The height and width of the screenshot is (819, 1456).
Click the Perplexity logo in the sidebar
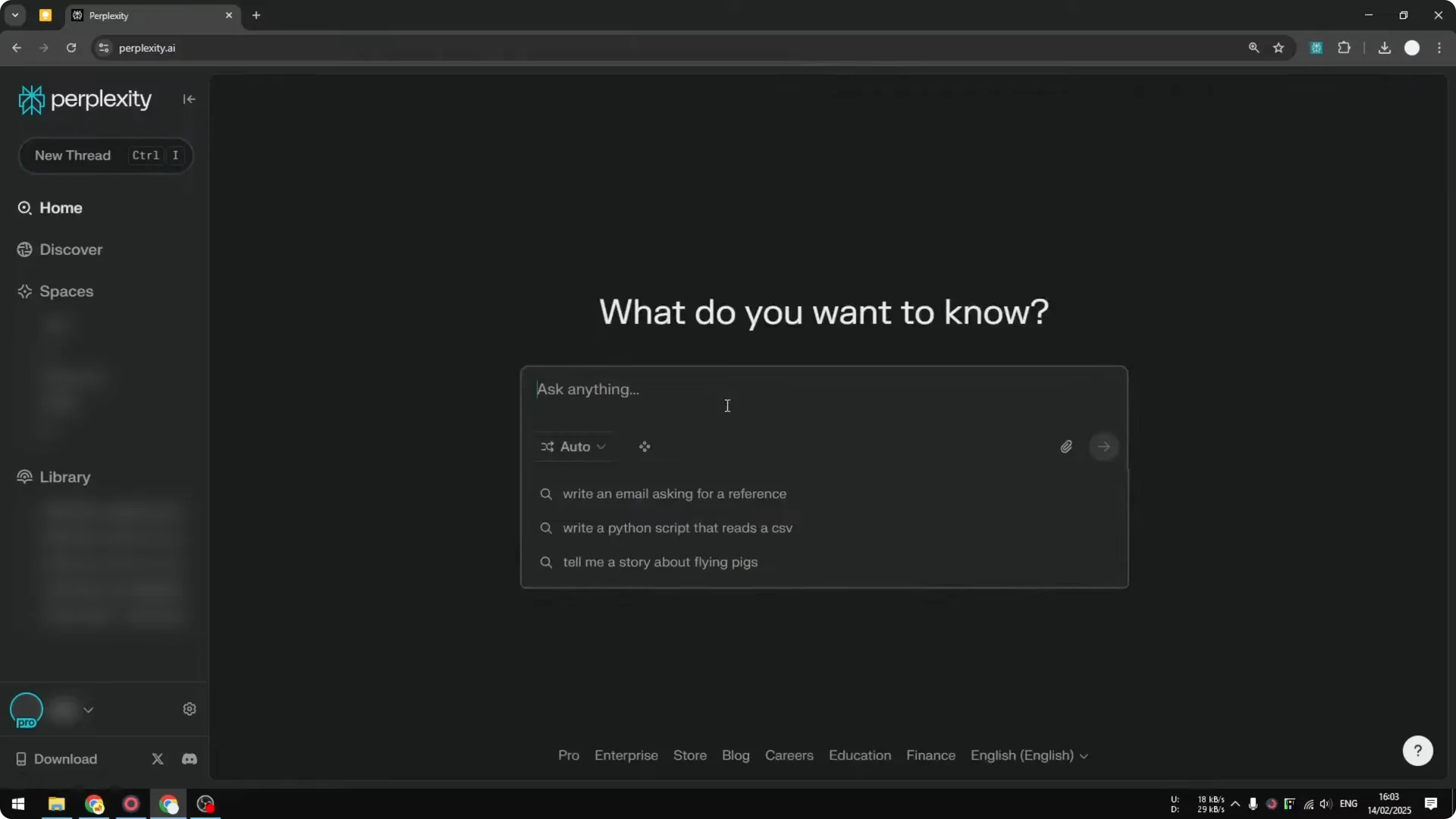(83, 99)
